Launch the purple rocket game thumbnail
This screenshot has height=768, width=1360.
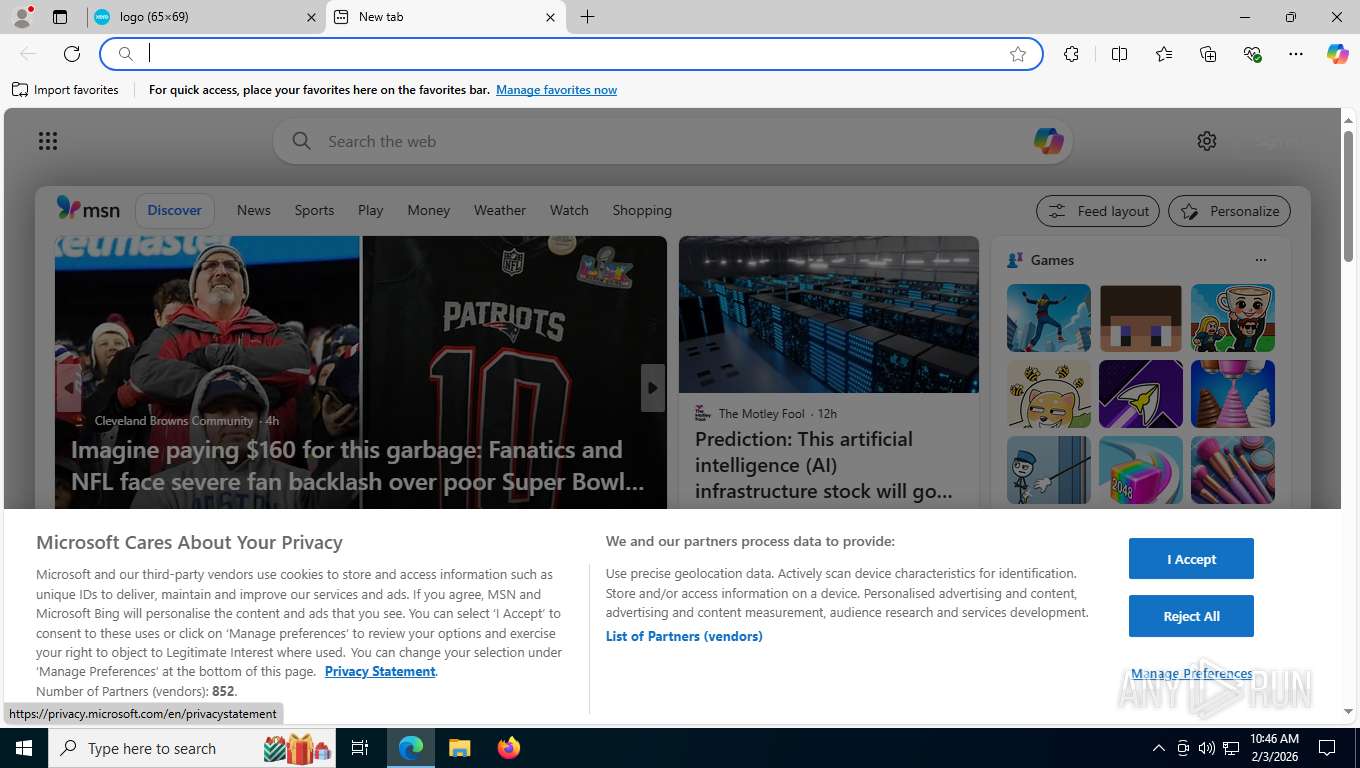1141,394
